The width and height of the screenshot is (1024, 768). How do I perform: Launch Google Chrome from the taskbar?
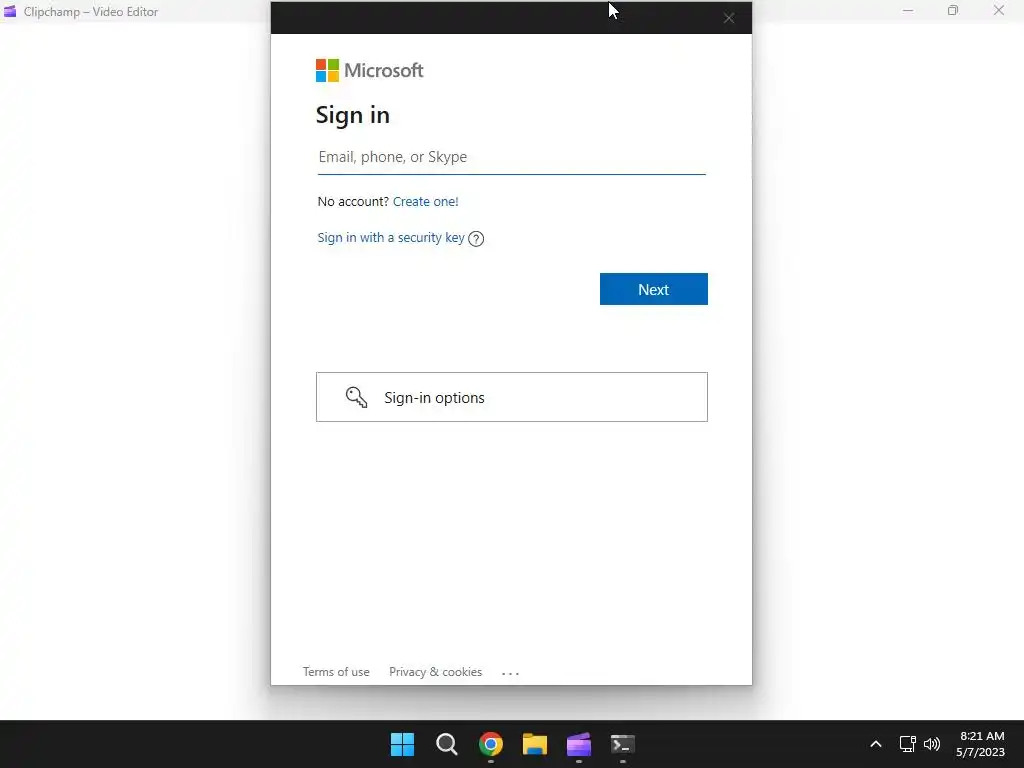pyautogui.click(x=490, y=744)
